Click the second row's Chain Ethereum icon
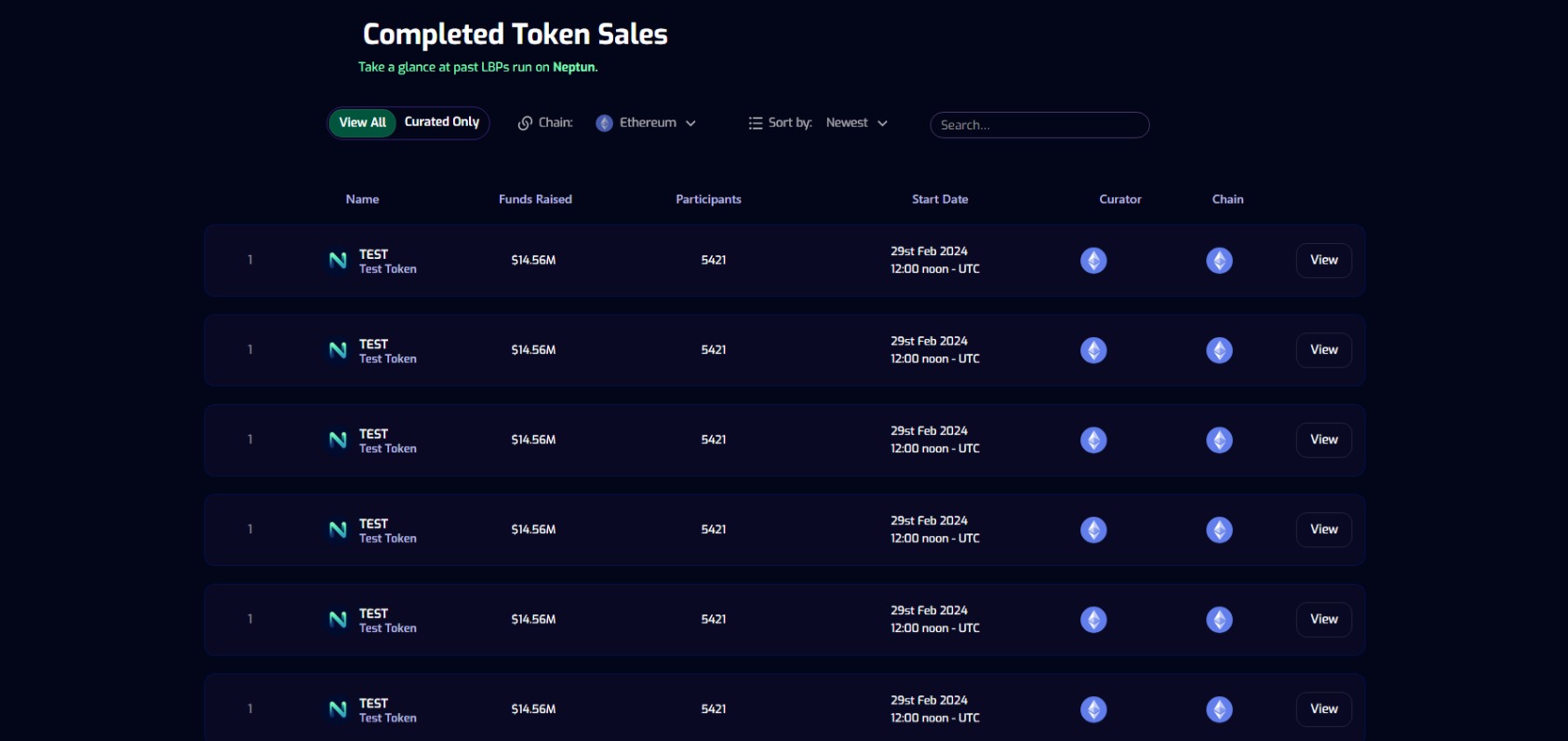1568x741 pixels. [x=1219, y=350]
